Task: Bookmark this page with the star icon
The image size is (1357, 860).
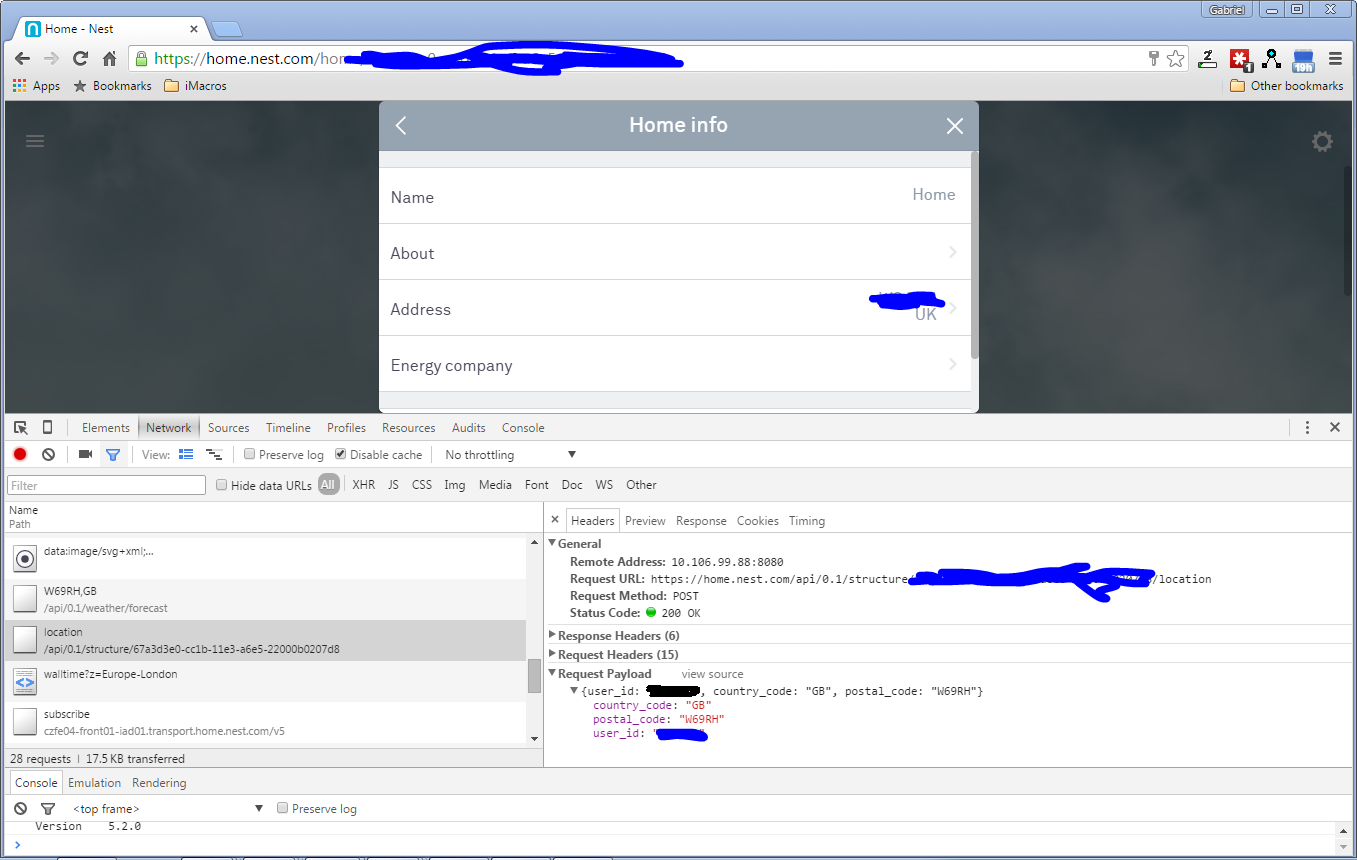Action: coord(1176,59)
